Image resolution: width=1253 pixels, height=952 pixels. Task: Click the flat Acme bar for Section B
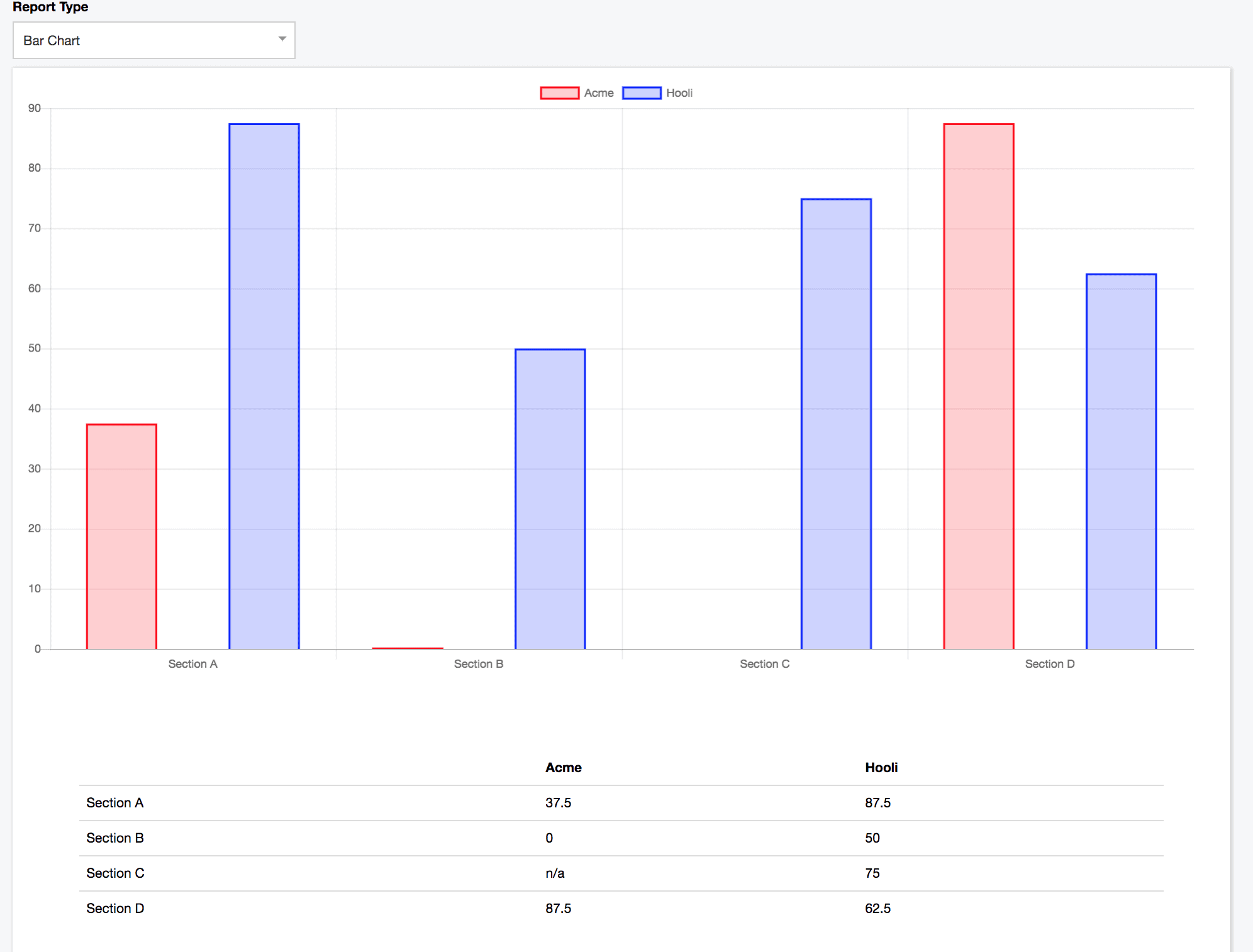coord(408,648)
